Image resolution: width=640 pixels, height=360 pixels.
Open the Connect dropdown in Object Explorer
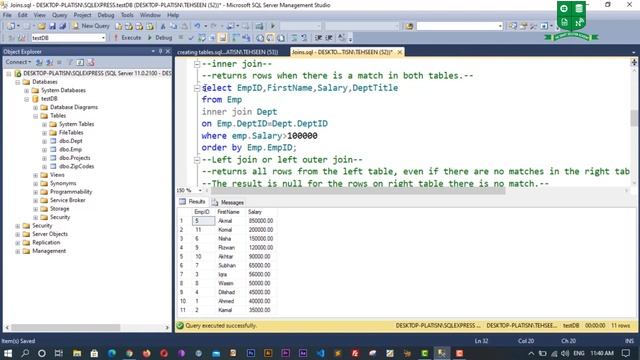pyautogui.click(x=18, y=62)
